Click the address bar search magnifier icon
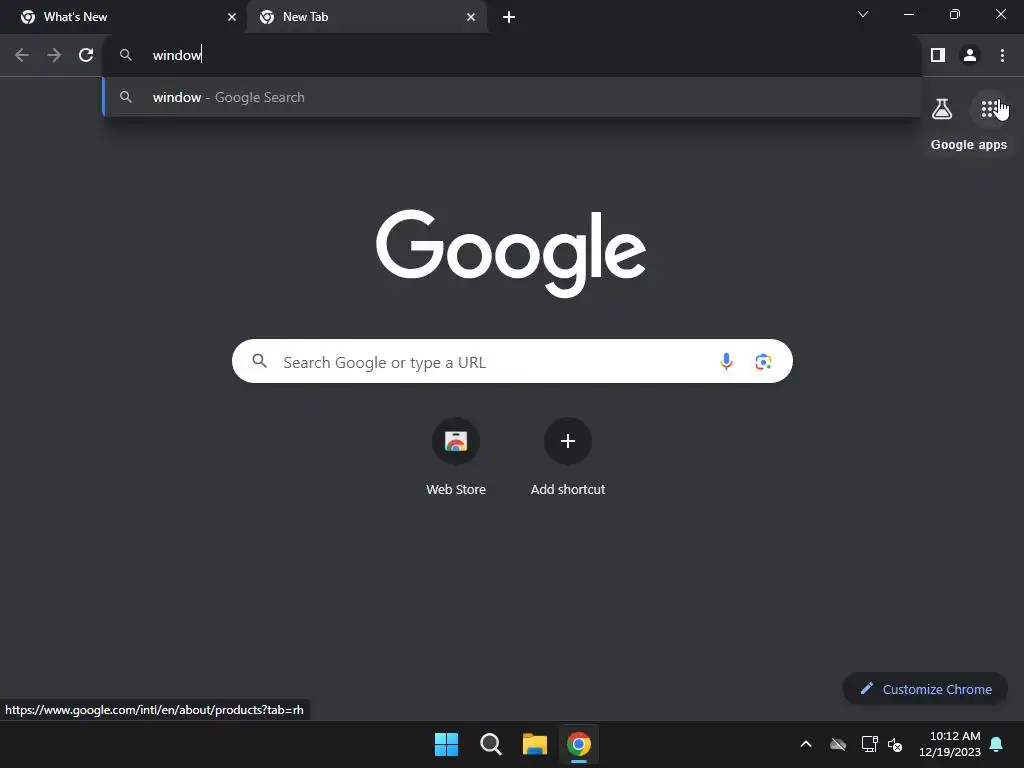The image size is (1024, 768). 126,55
